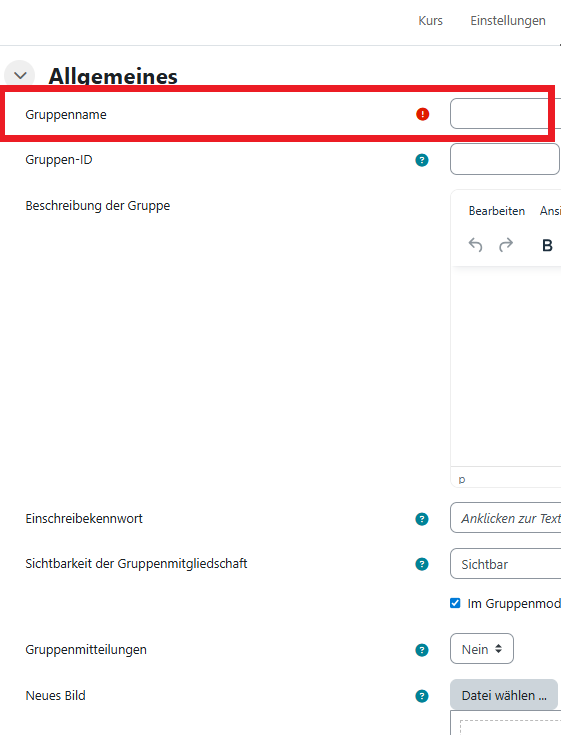Open help icon for Einschreibekennwort

click(x=422, y=519)
